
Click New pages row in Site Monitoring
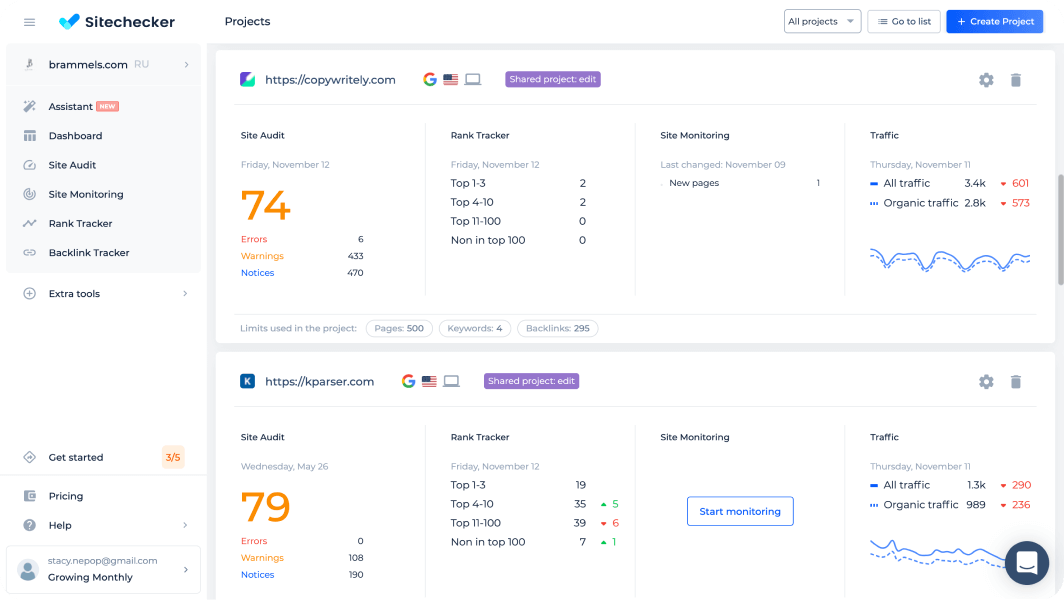click(740, 183)
